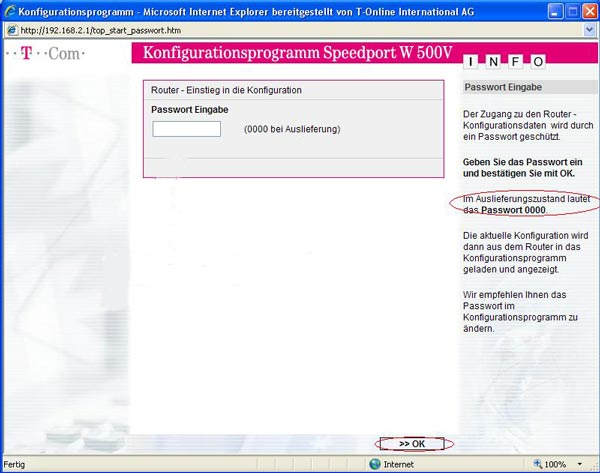The width and height of the screenshot is (600, 473).
Task: Click the URL in the address bar
Action: (x=101, y=30)
